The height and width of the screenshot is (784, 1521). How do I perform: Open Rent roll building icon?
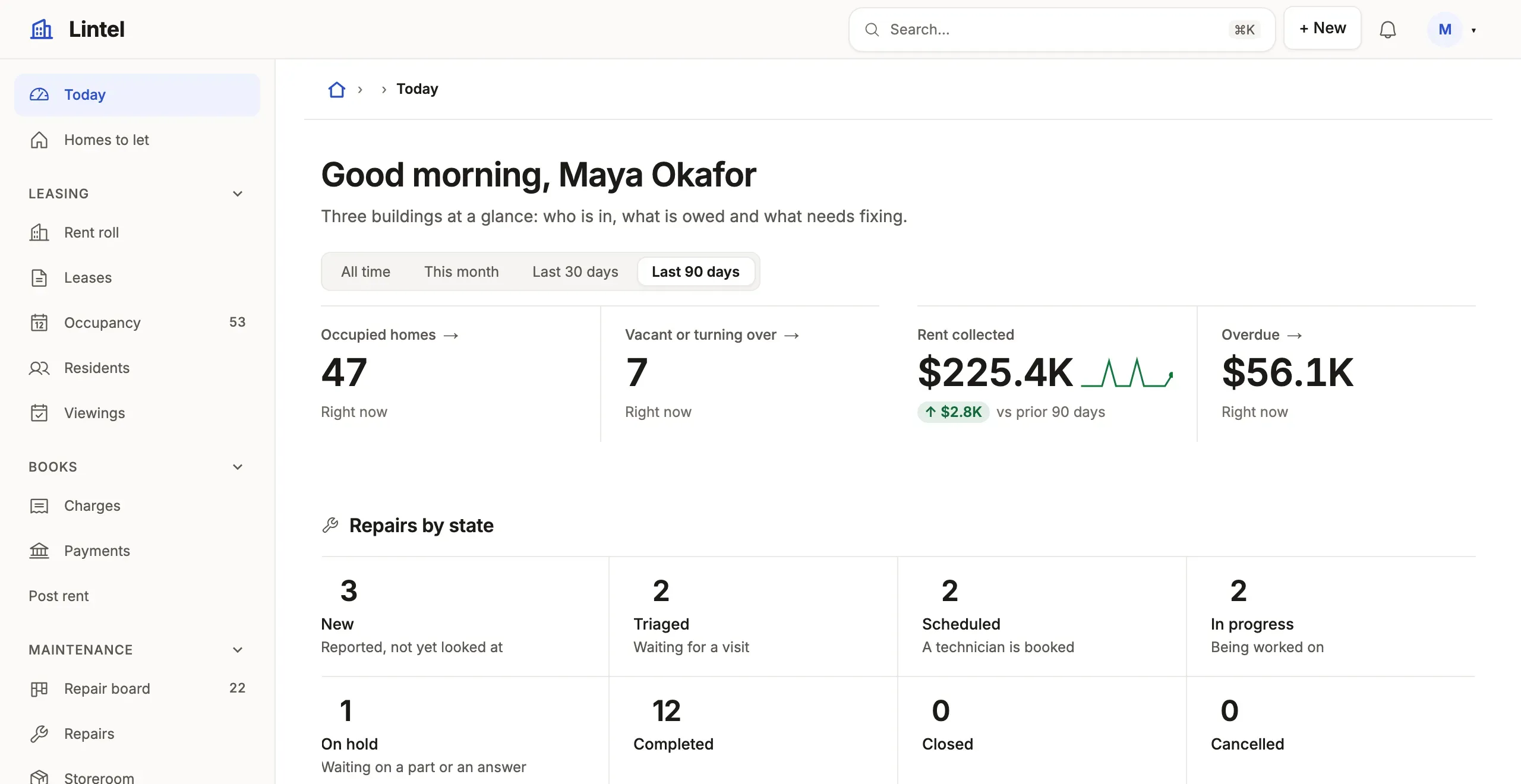(x=39, y=232)
